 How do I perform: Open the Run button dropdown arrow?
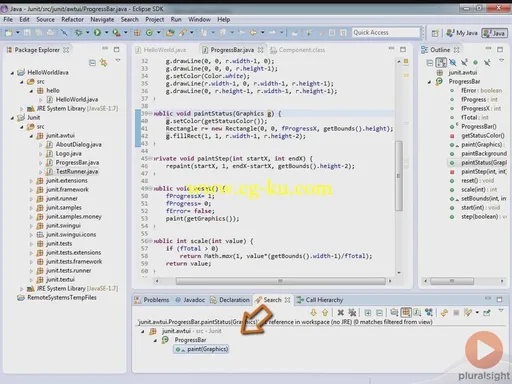107,32
